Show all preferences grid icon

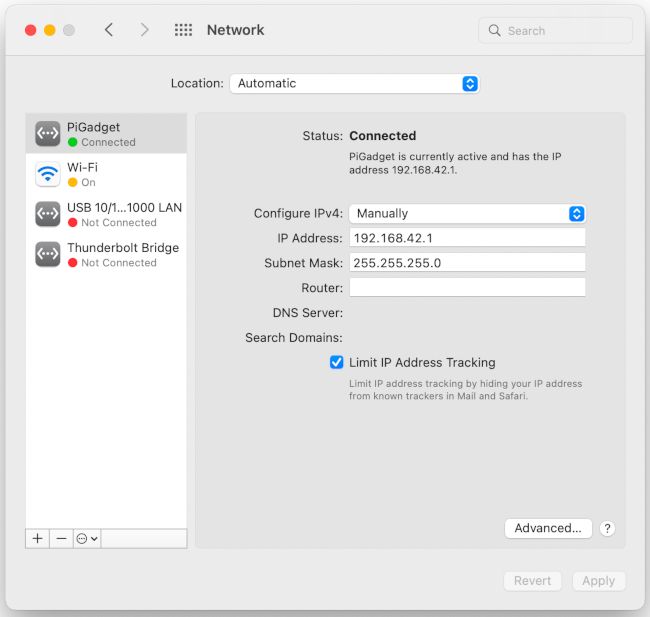click(x=183, y=30)
